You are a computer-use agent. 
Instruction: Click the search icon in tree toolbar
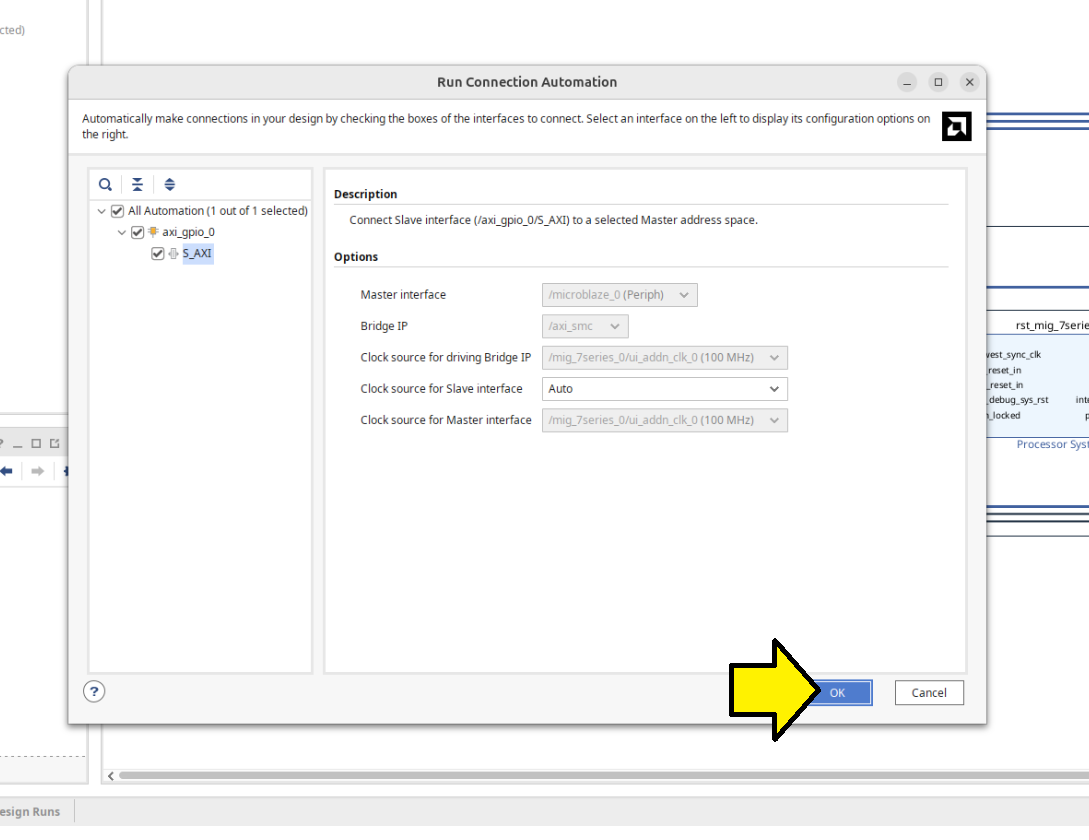click(x=105, y=185)
